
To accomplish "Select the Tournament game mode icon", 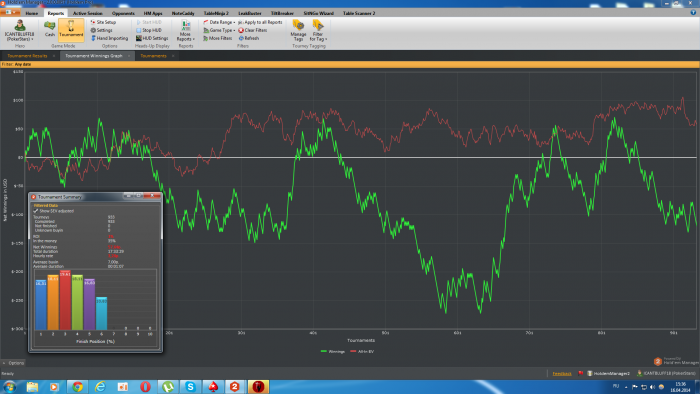I will coord(71,29).
